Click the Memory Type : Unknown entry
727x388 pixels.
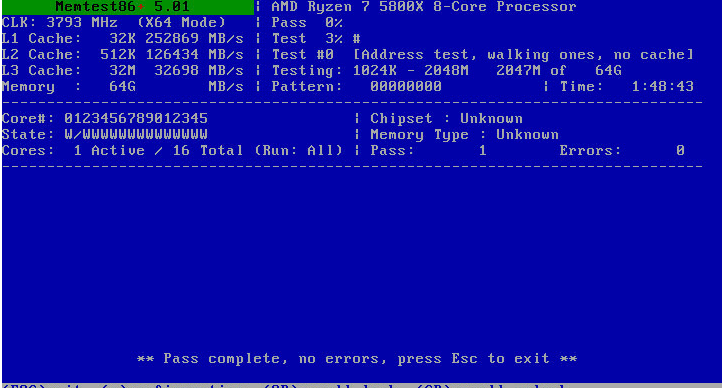(465, 135)
